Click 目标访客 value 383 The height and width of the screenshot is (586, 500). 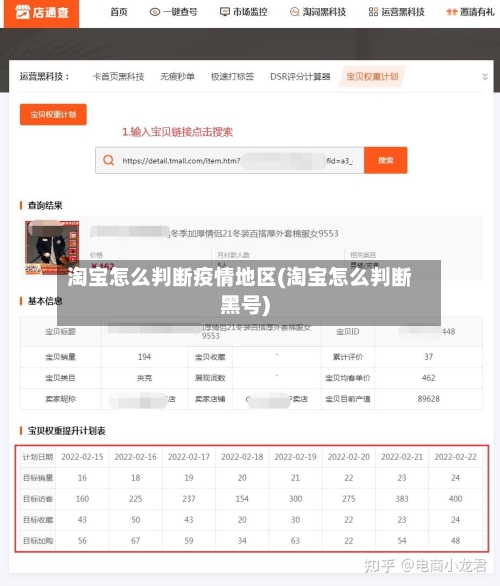[402, 499]
